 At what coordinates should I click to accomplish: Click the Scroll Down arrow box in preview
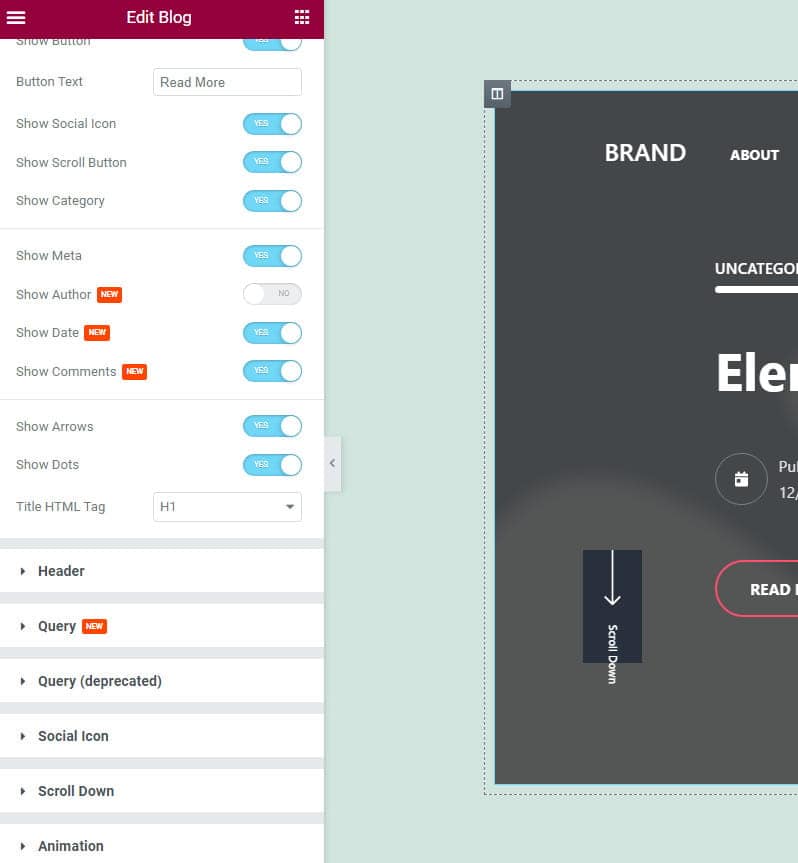pos(612,606)
